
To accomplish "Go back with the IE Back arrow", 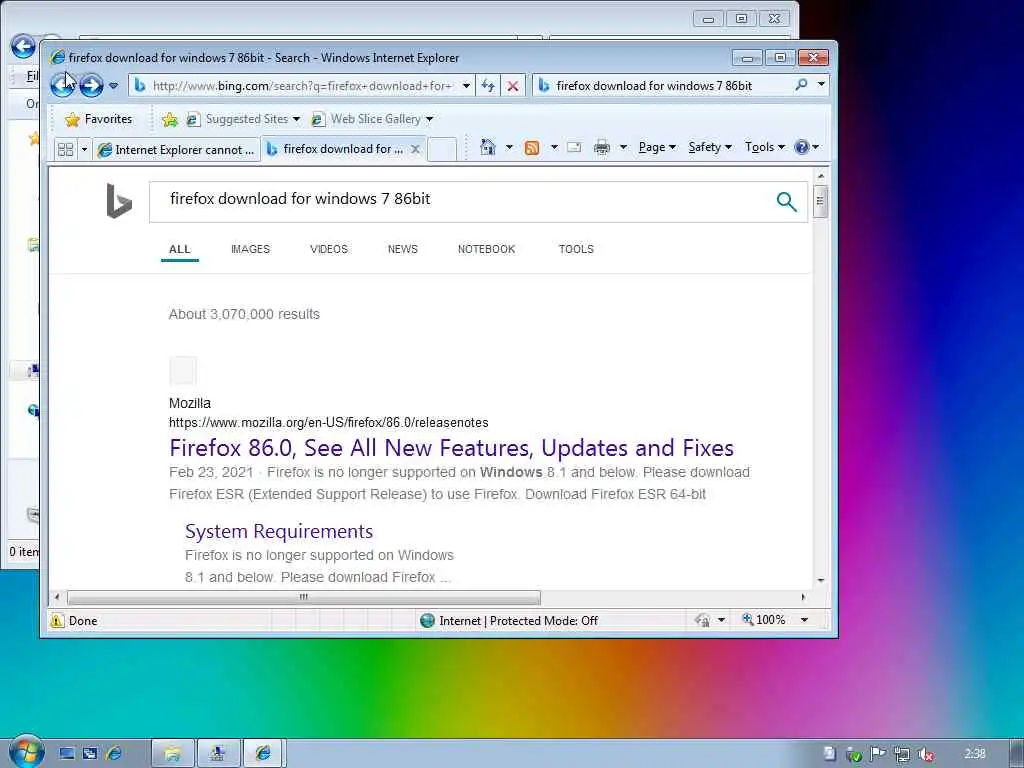I will (x=63, y=85).
